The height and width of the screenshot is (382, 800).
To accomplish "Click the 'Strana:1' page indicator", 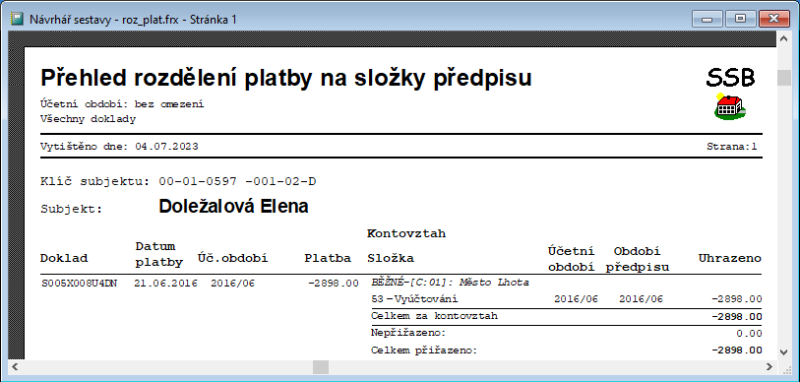I will pos(732,147).
